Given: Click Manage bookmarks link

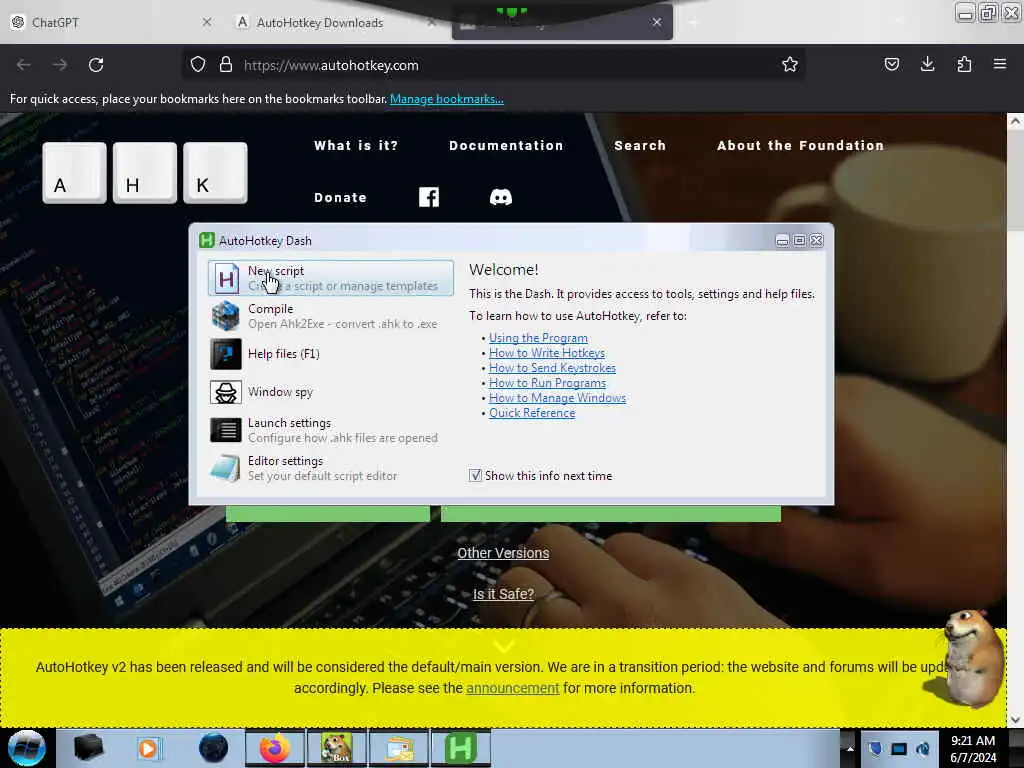Looking at the screenshot, I should pyautogui.click(x=447, y=99).
